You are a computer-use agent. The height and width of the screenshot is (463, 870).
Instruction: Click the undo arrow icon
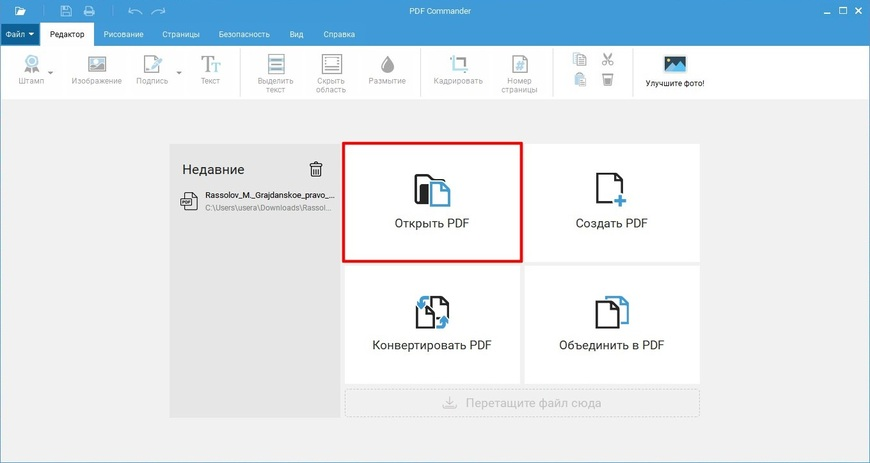click(x=135, y=11)
